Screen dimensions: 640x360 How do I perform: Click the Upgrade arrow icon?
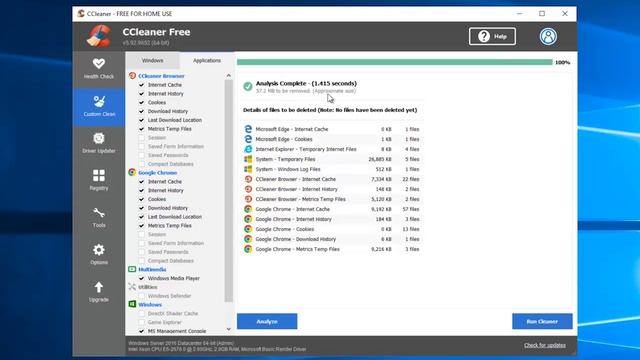click(x=99, y=287)
